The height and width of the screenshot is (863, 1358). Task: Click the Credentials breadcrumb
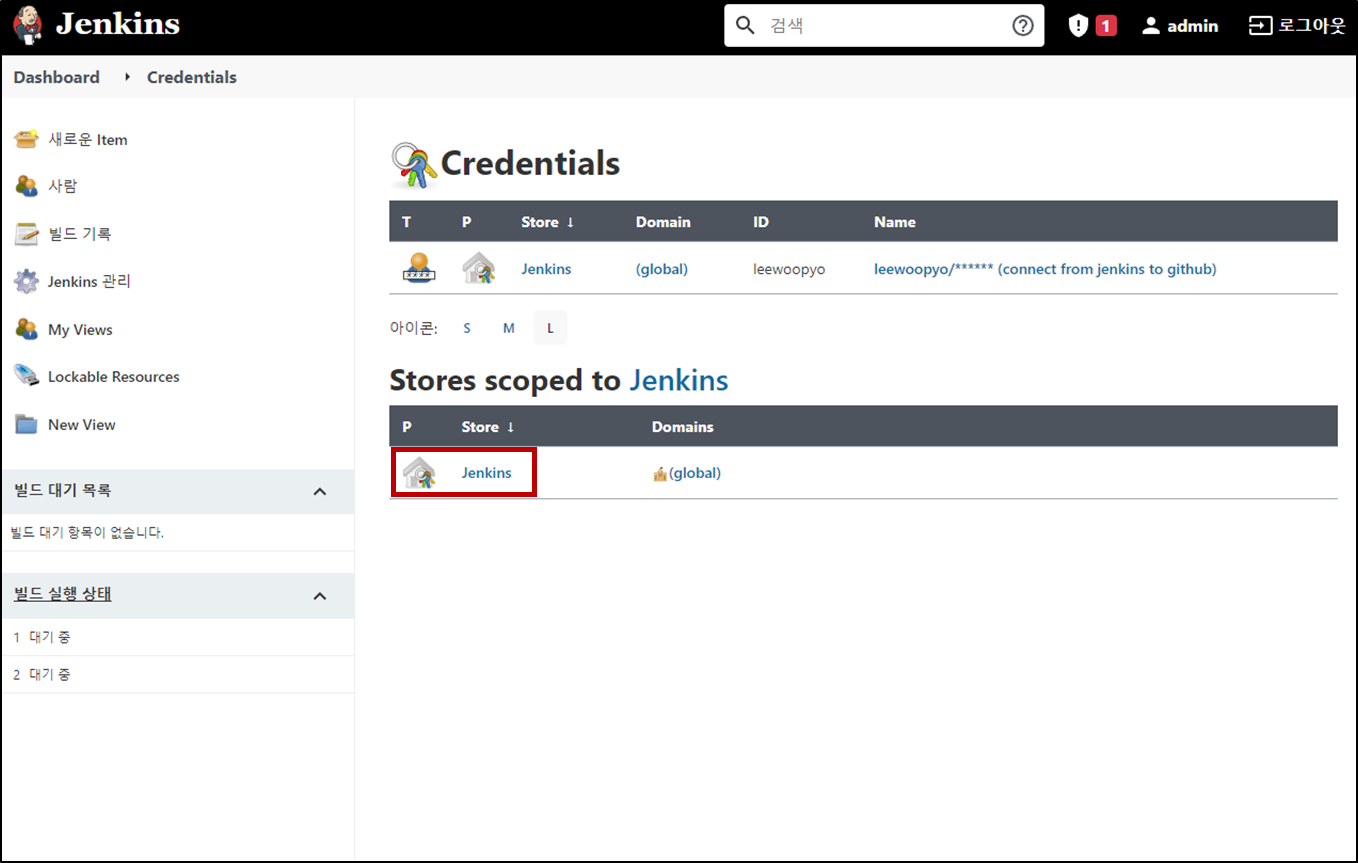point(192,77)
